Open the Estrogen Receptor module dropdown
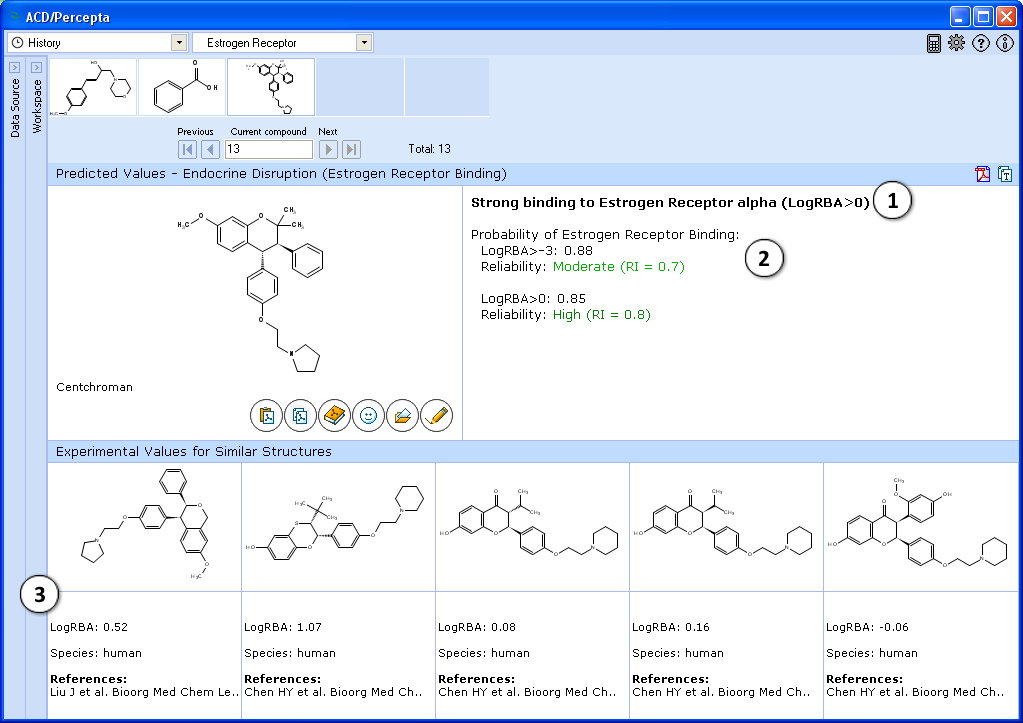1023x723 pixels. coord(364,43)
